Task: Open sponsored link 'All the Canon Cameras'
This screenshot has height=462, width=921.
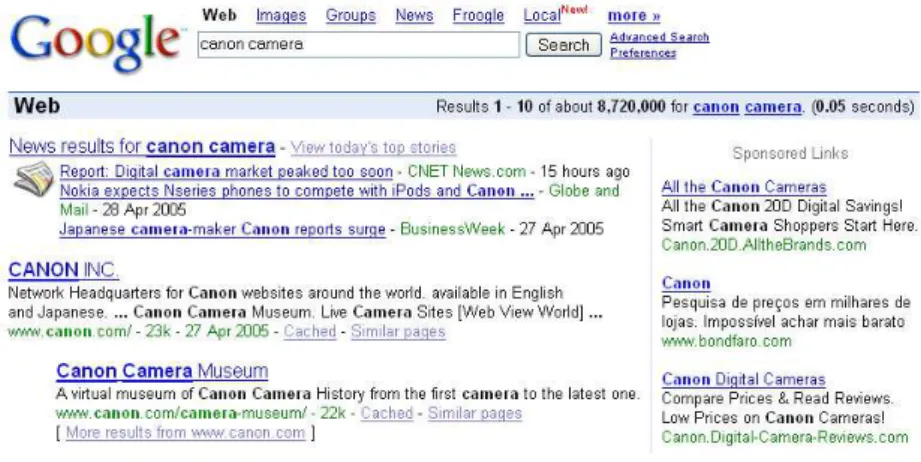Action: [x=744, y=187]
